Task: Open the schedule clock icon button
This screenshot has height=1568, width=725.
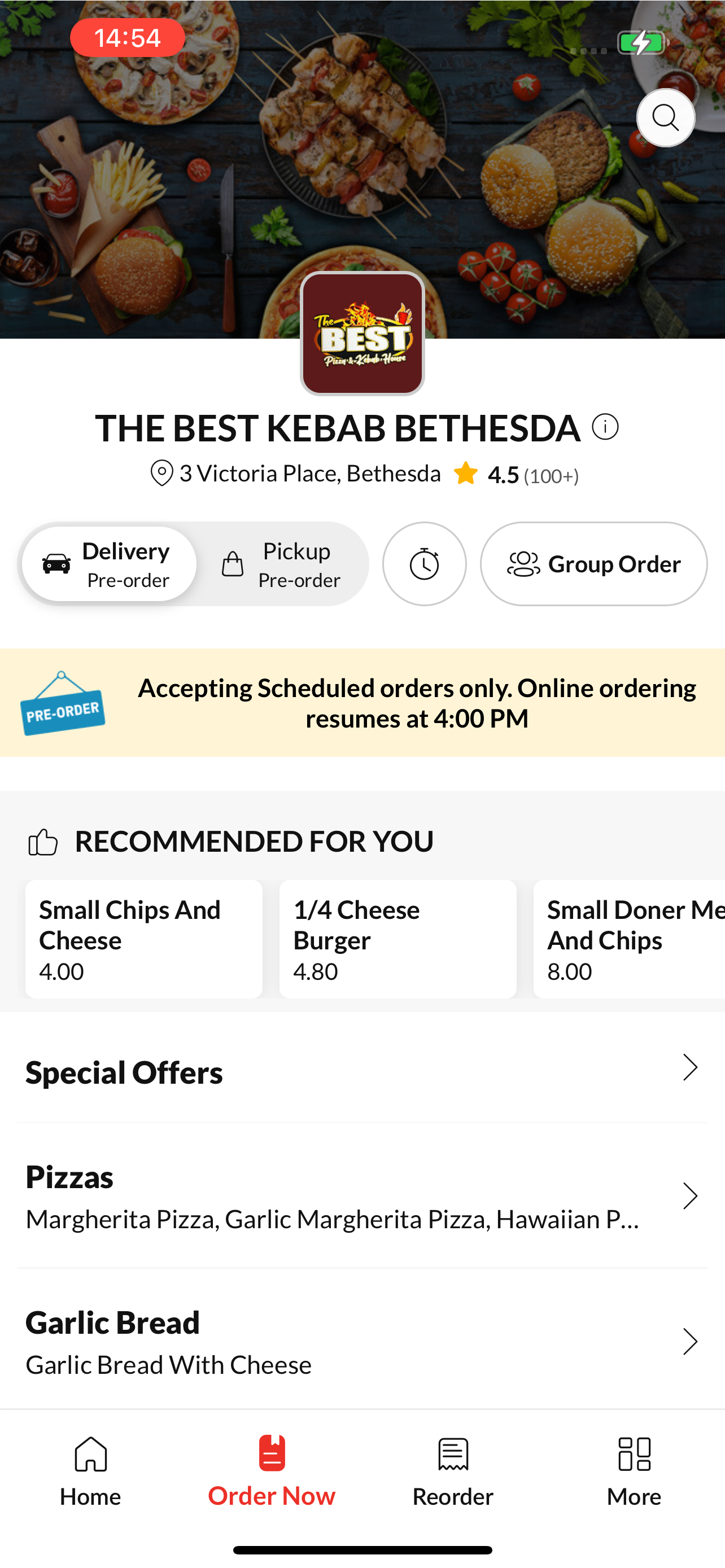Action: [x=424, y=564]
